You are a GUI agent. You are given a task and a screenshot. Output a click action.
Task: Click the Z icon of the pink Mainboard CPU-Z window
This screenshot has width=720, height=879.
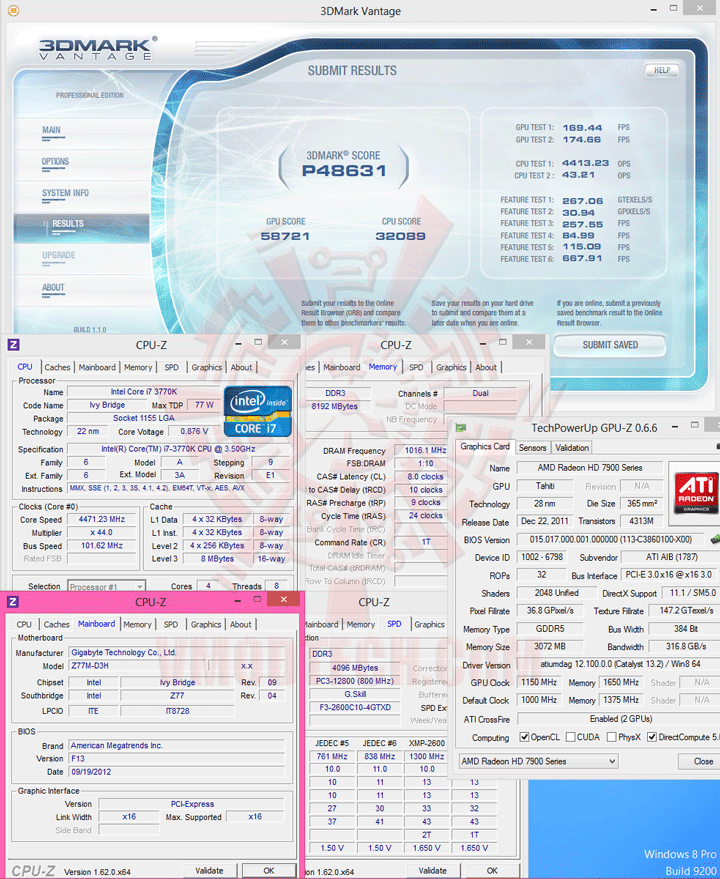[12, 602]
